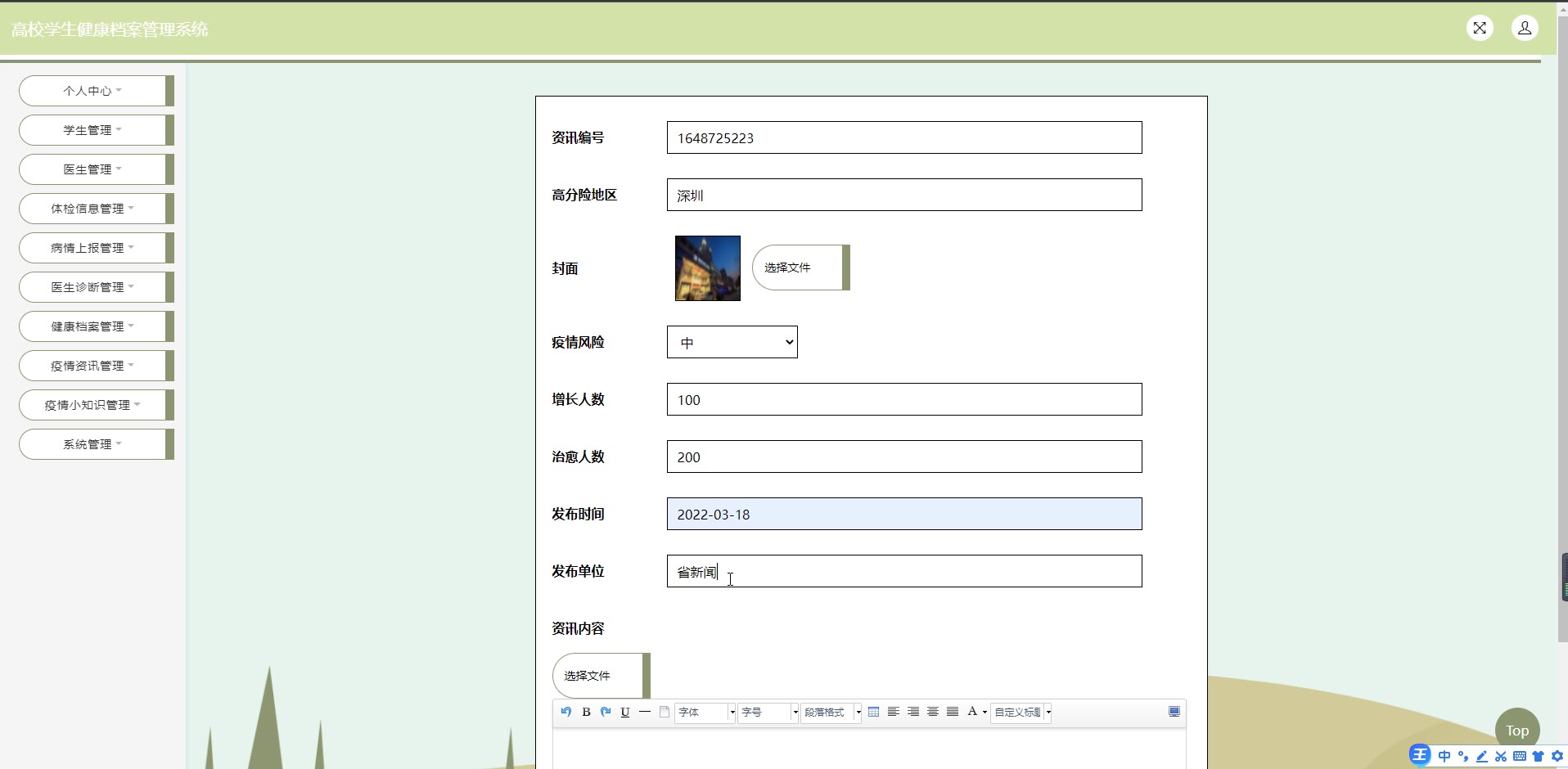Click the 治愈人数 input field

904,456
